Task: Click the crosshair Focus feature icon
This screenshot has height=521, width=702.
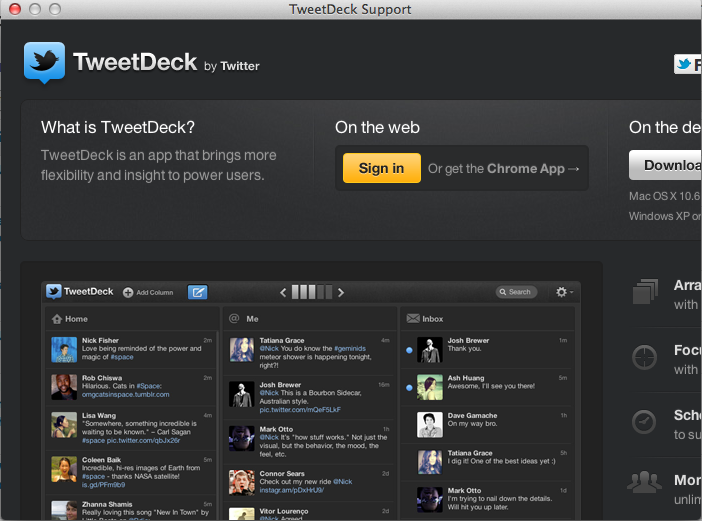Action: (644, 357)
